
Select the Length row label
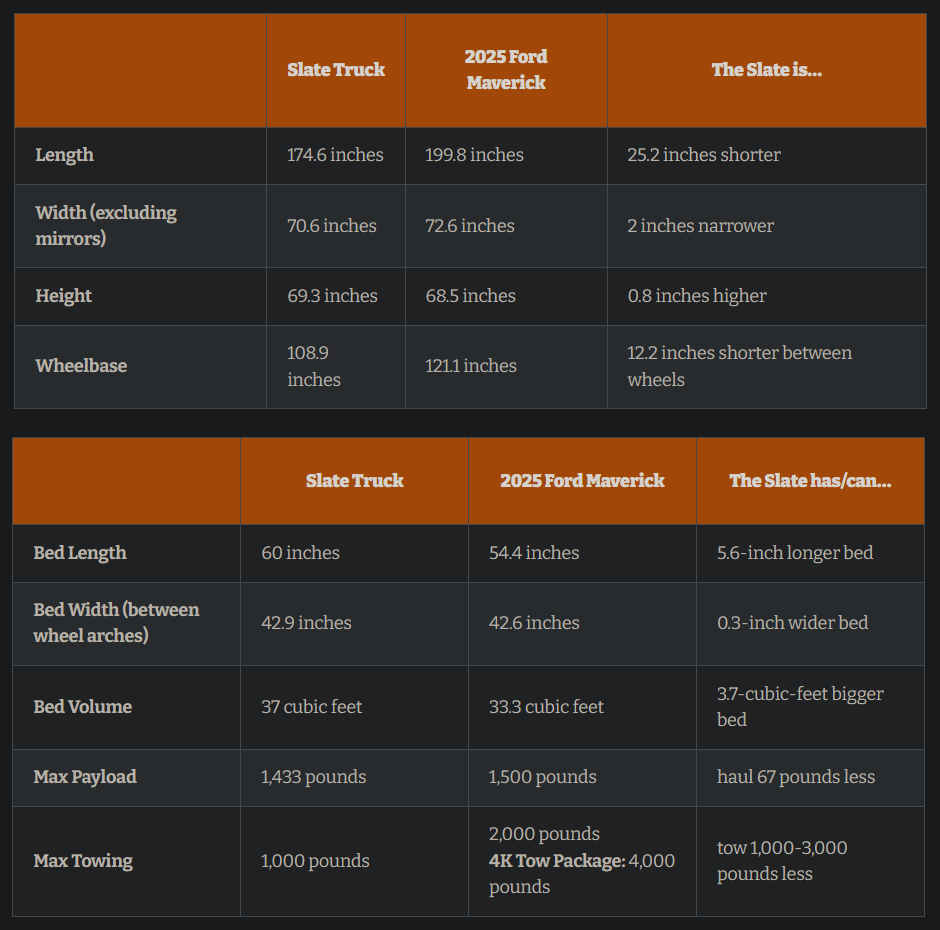pos(64,155)
